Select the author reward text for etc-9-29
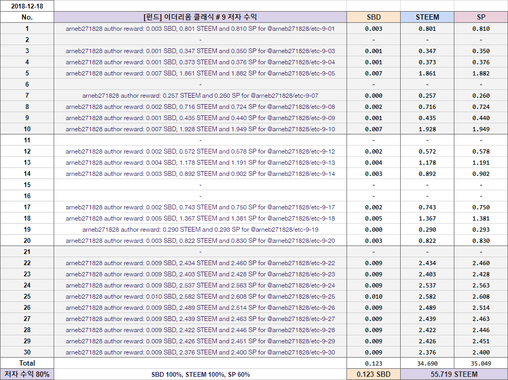508x380 pixels. pos(200,341)
